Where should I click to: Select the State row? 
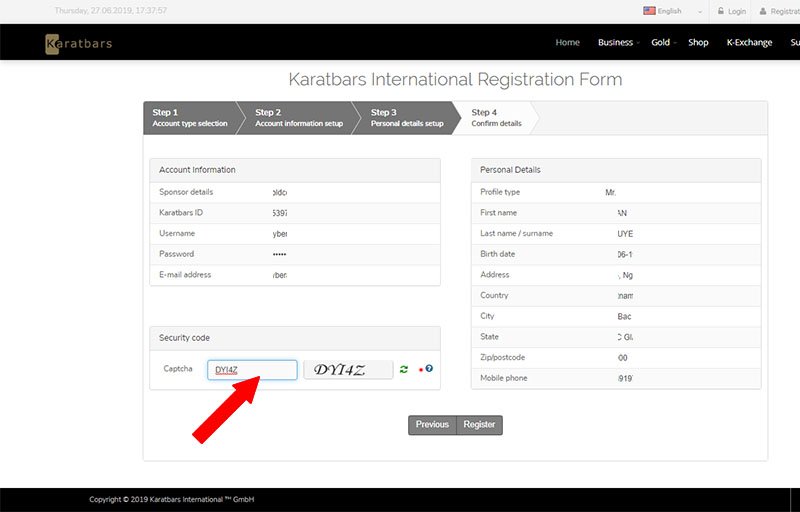click(x=616, y=337)
